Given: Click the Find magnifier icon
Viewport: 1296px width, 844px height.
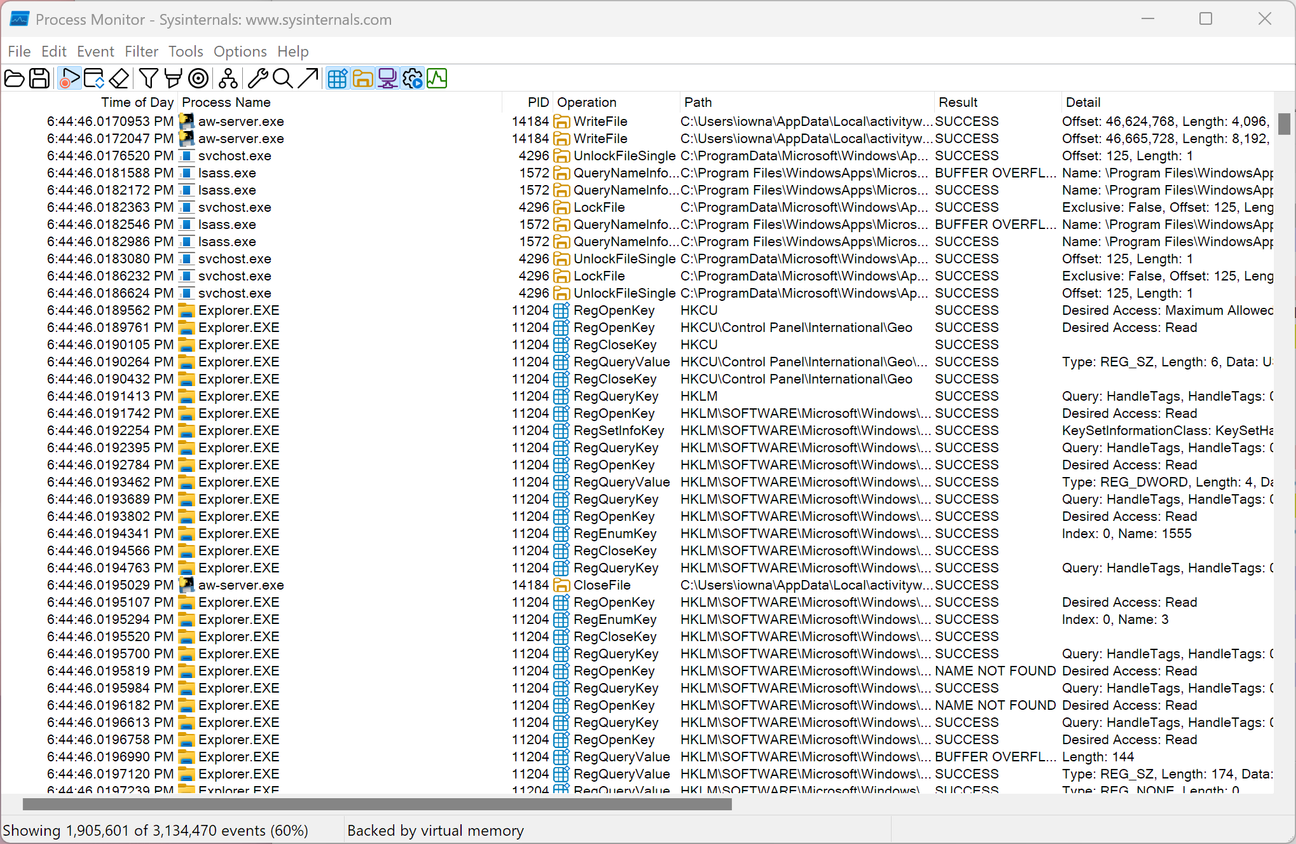Looking at the screenshot, I should (x=283, y=78).
